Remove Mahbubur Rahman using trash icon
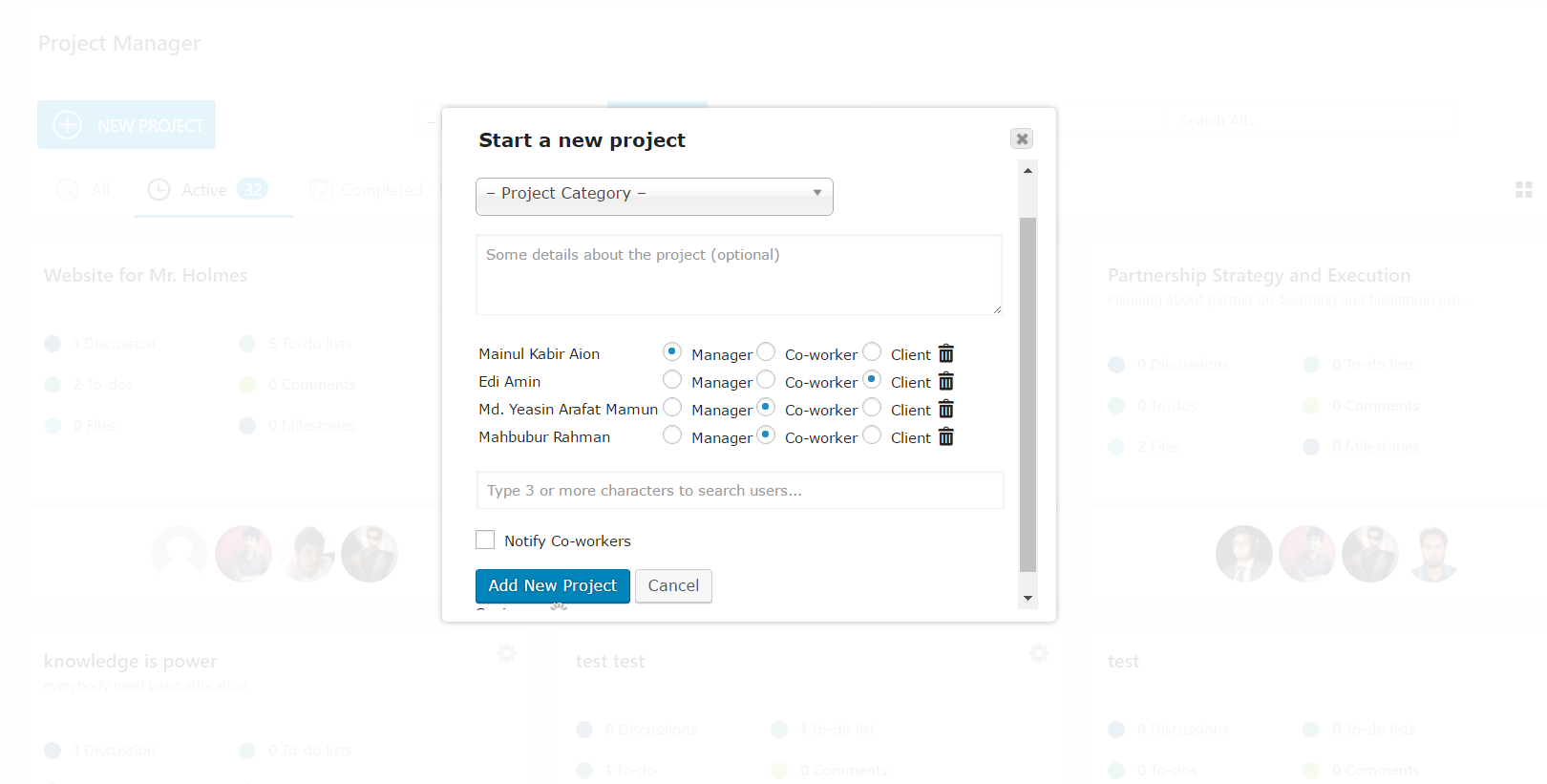 pyautogui.click(x=945, y=436)
